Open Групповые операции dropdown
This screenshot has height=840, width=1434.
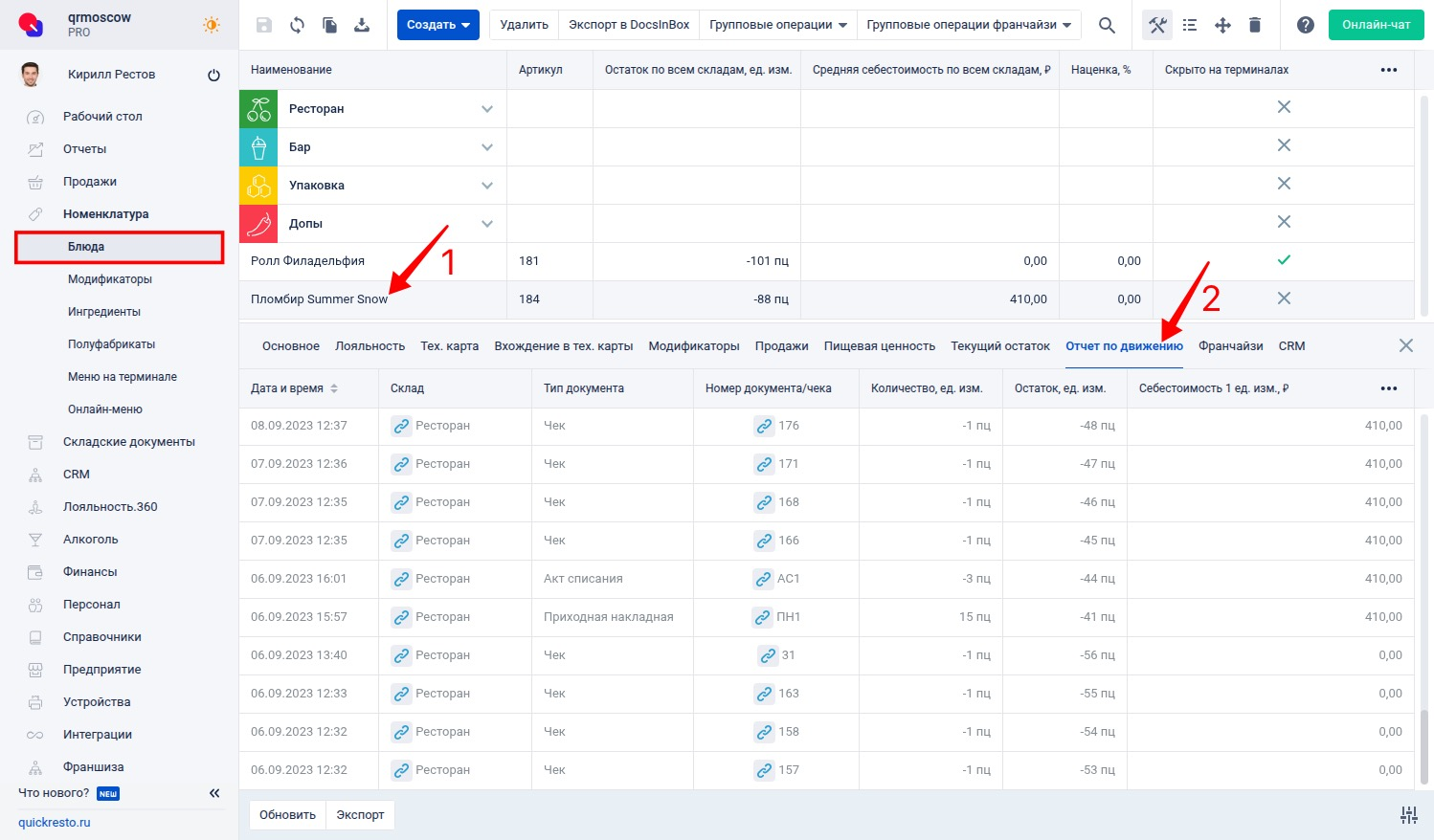778,25
